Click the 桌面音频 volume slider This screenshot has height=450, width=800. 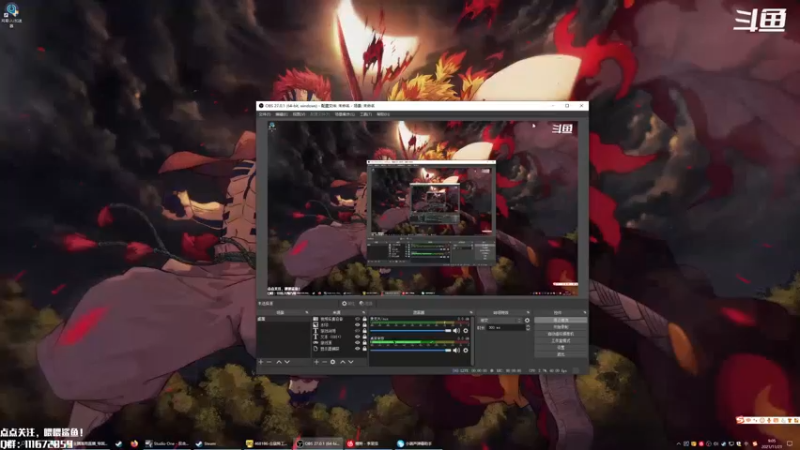[411, 350]
